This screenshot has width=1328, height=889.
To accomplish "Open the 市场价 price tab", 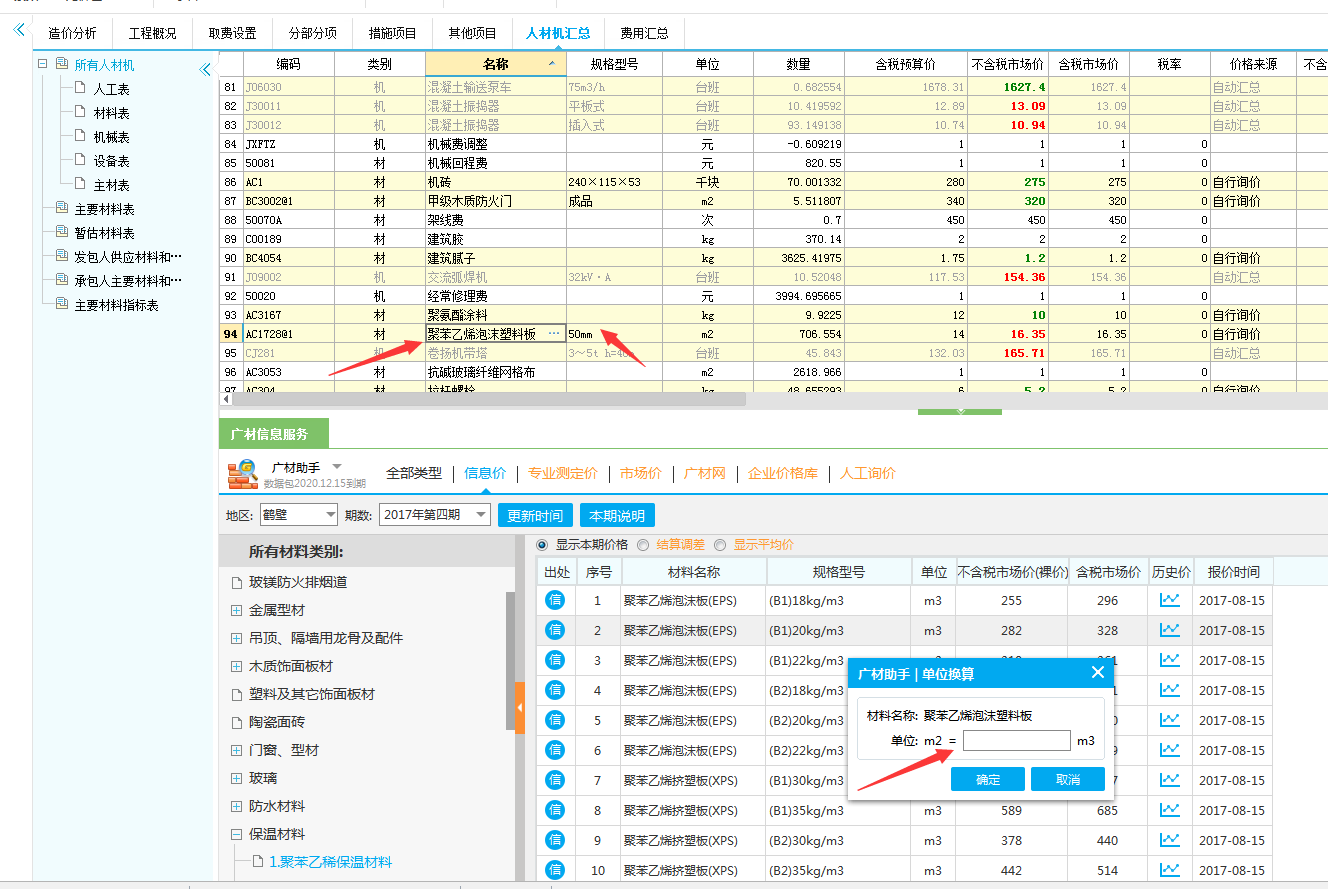I will pos(640,473).
